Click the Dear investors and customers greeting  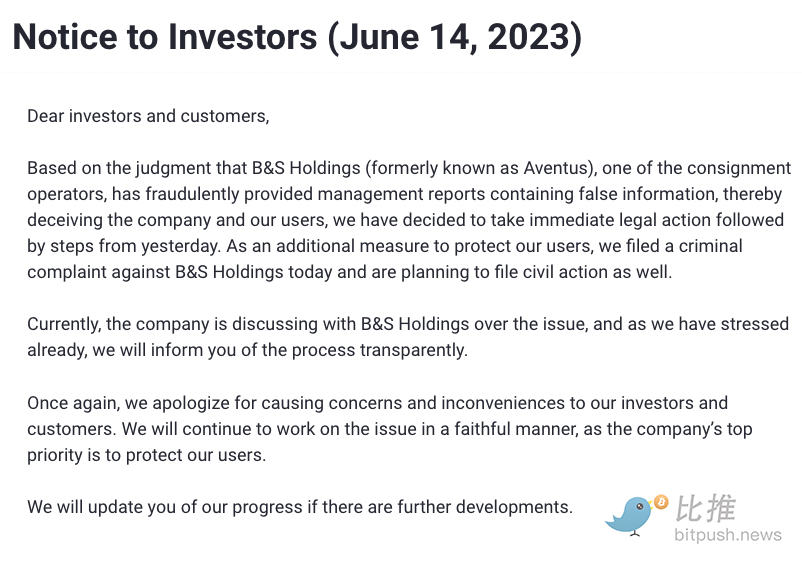[148, 116]
